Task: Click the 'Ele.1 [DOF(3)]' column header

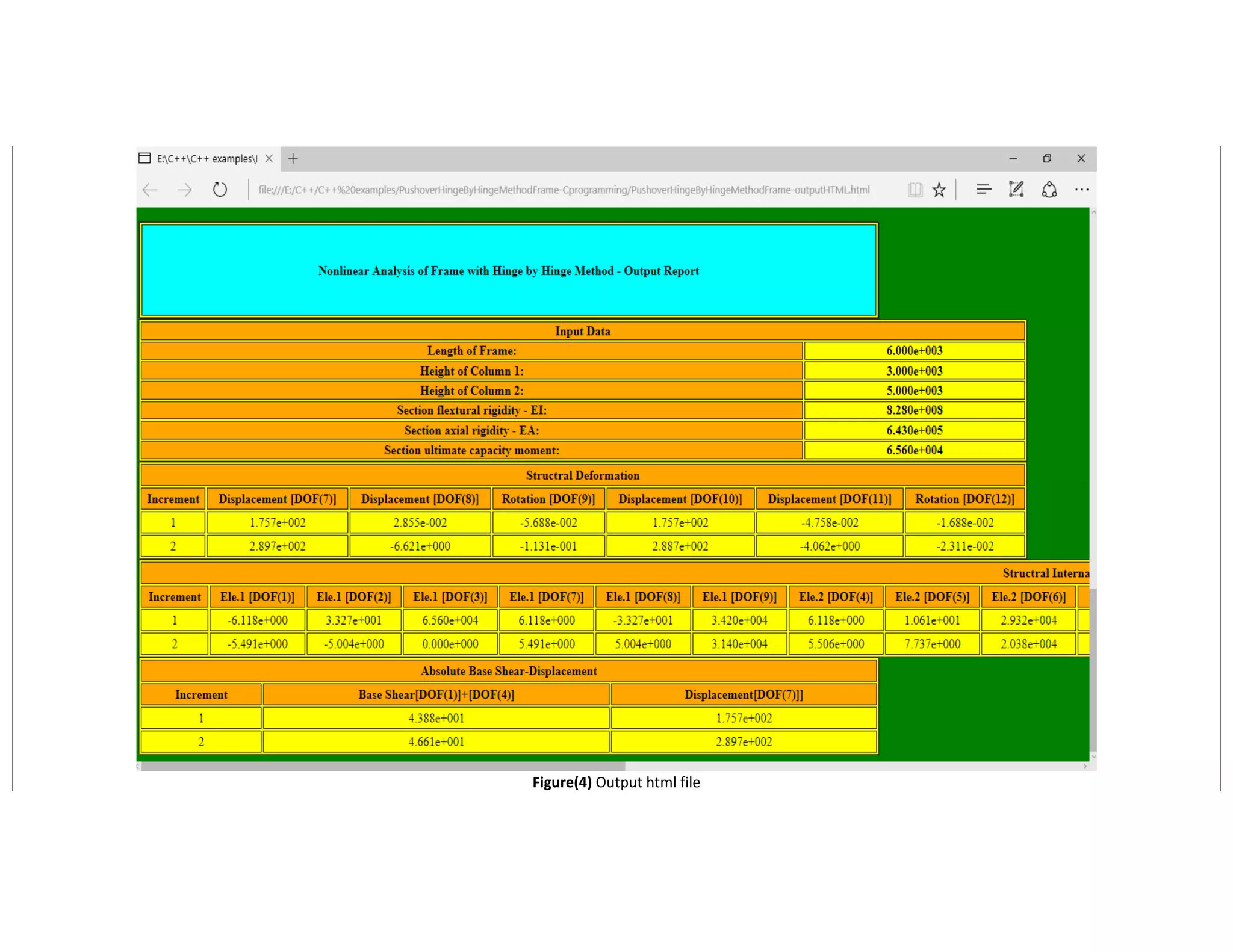Action: coord(450,598)
